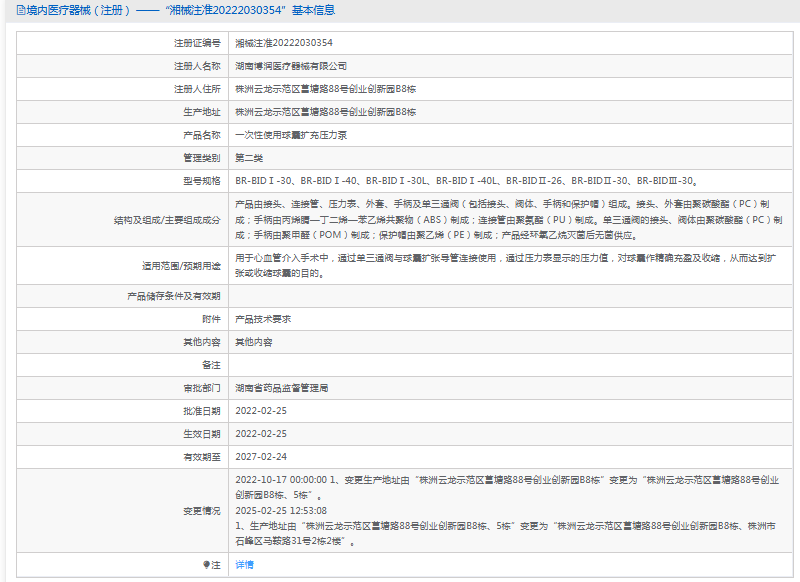Click approving department 湖南省药品监督管理局
Image resolution: width=800 pixels, height=582 pixels.
click(282, 388)
